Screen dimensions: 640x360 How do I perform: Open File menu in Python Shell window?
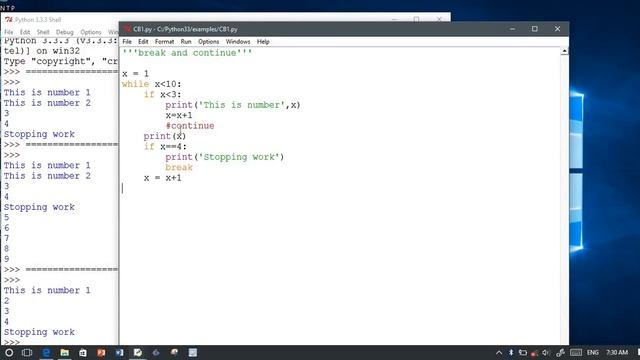(x=9, y=32)
